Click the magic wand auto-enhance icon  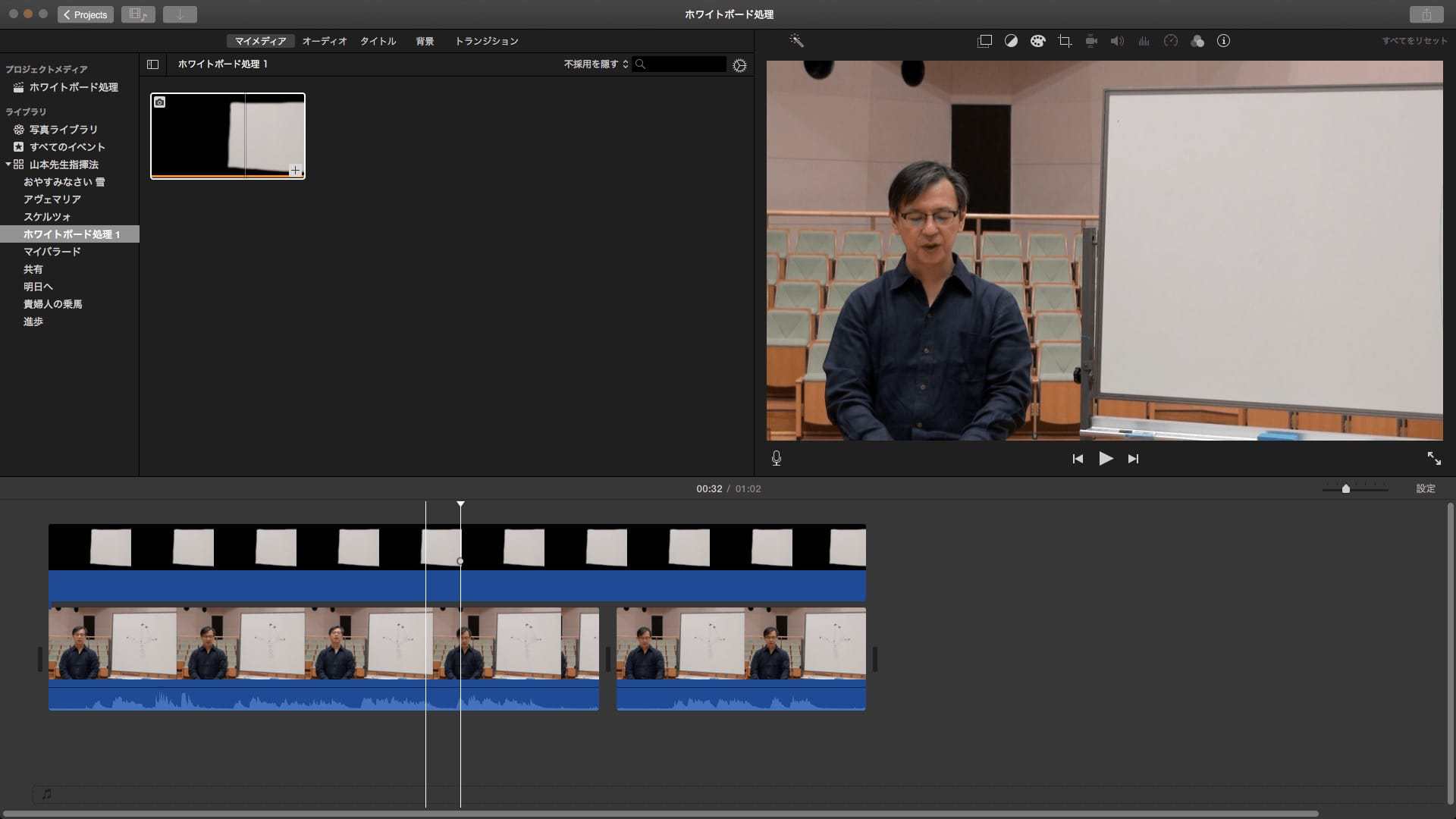(796, 41)
